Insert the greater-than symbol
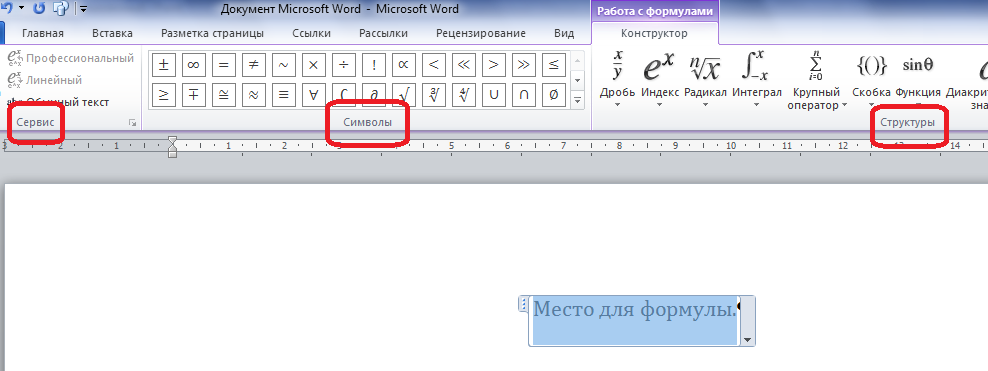 pyautogui.click(x=493, y=64)
